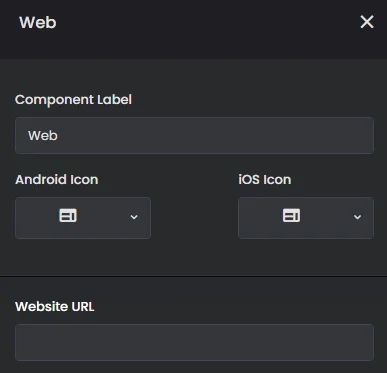Focus the Component Label input field

(x=194, y=135)
